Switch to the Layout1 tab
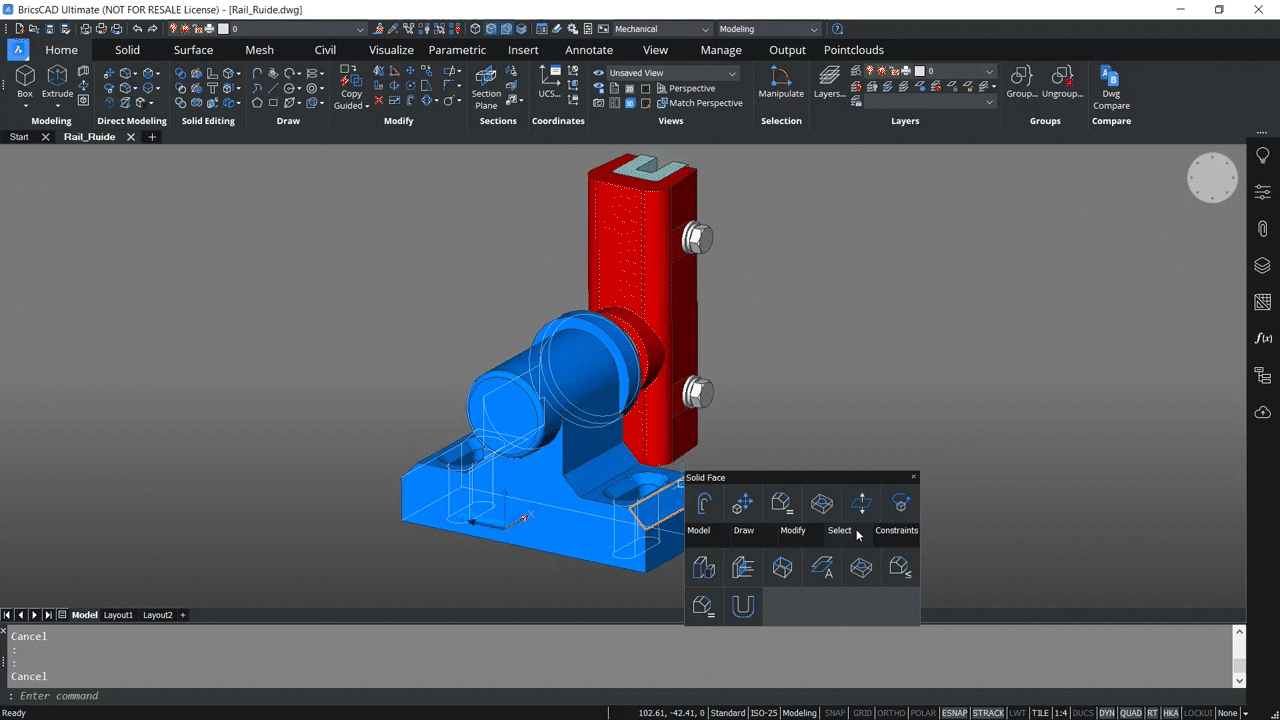 (117, 615)
